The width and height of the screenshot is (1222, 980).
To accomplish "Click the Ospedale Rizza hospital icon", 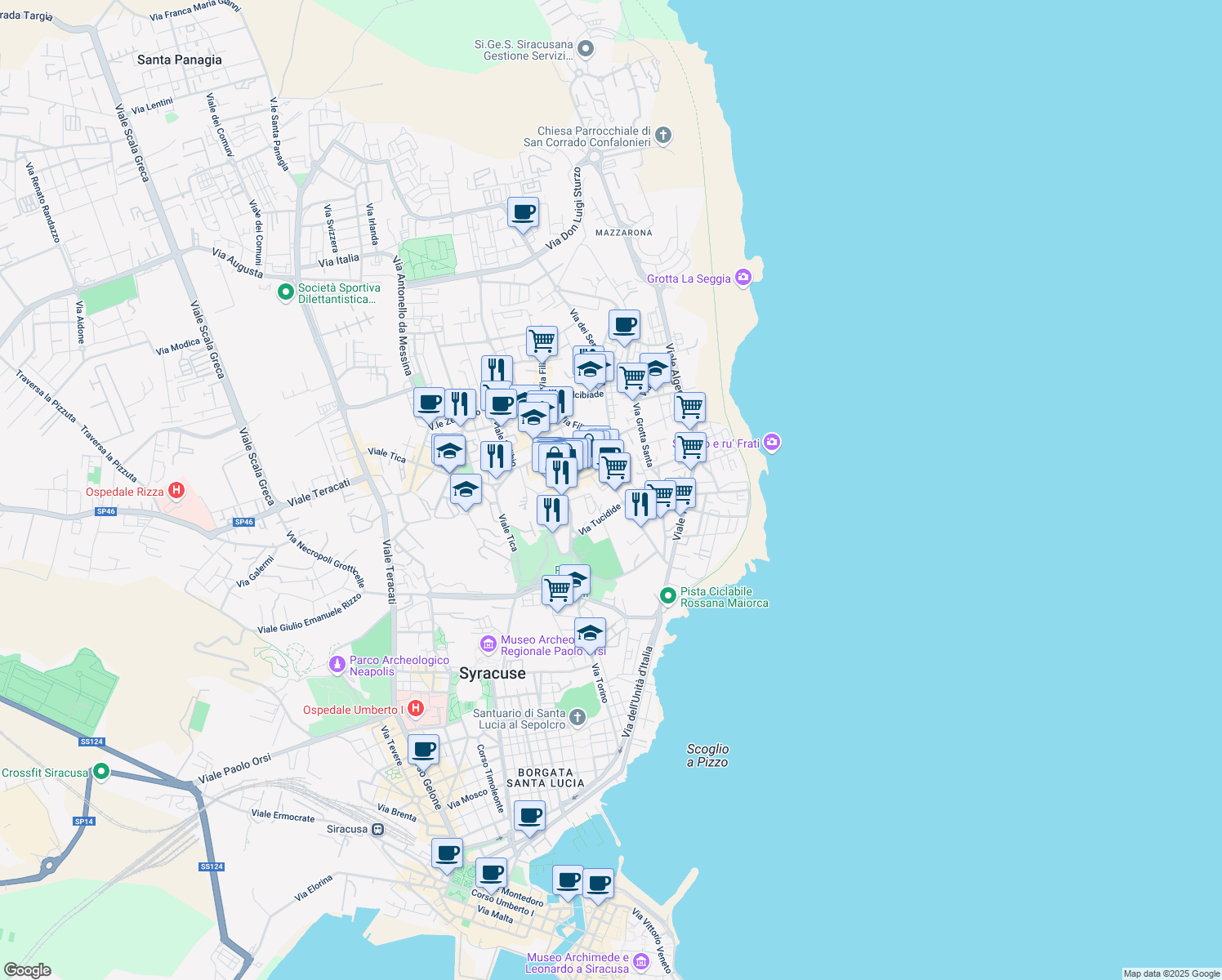I will pyautogui.click(x=176, y=491).
